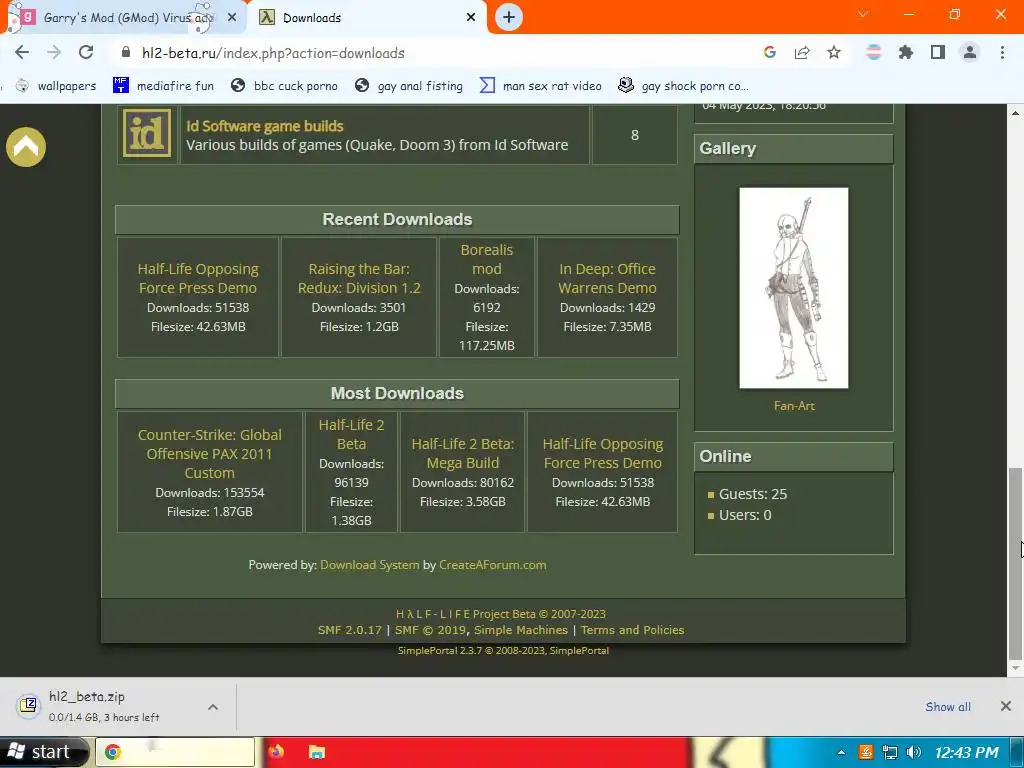This screenshot has height=768, width=1024.
Task: Click Show all downloads
Action: click(x=948, y=707)
